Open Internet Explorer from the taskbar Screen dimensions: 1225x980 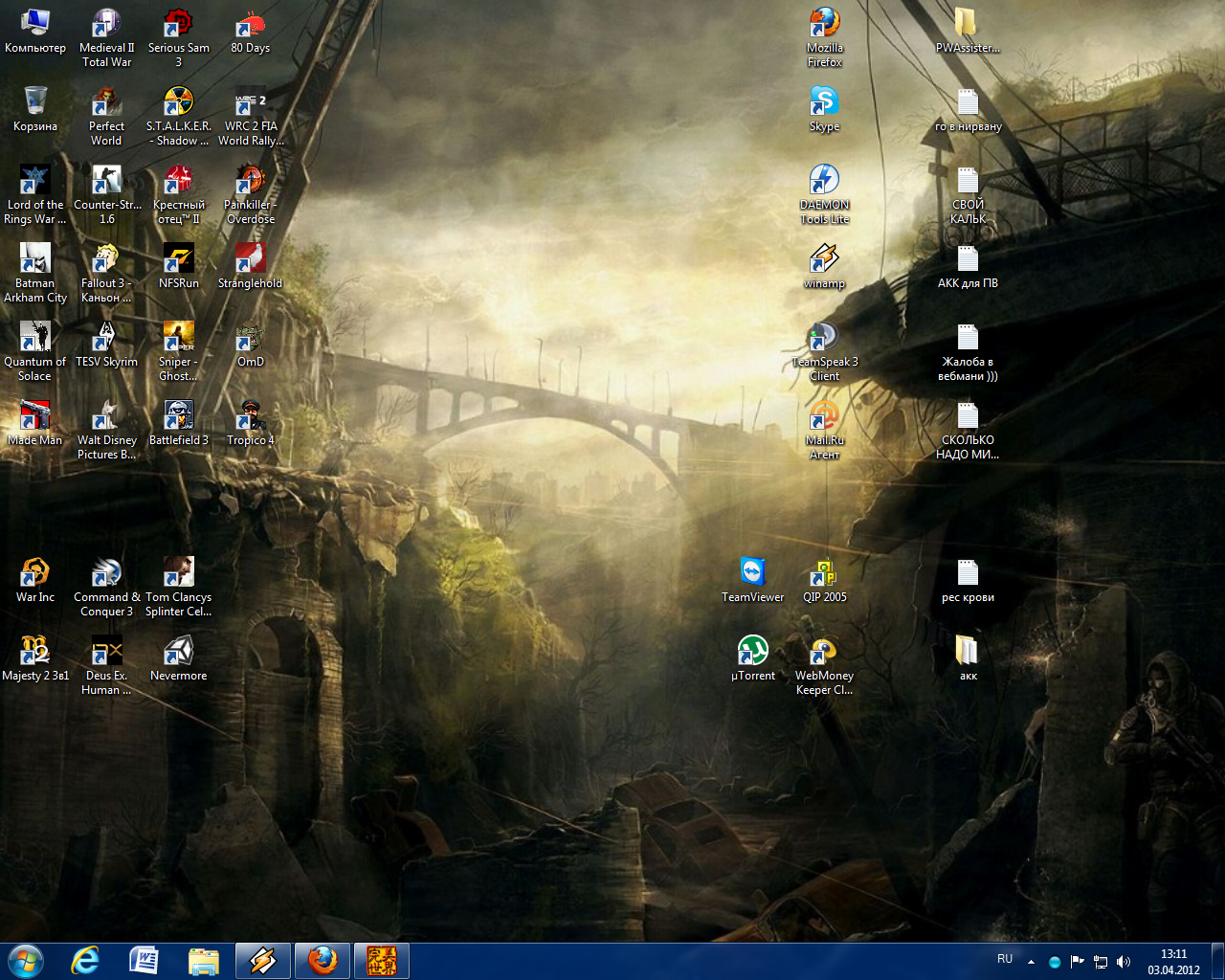coord(85,961)
